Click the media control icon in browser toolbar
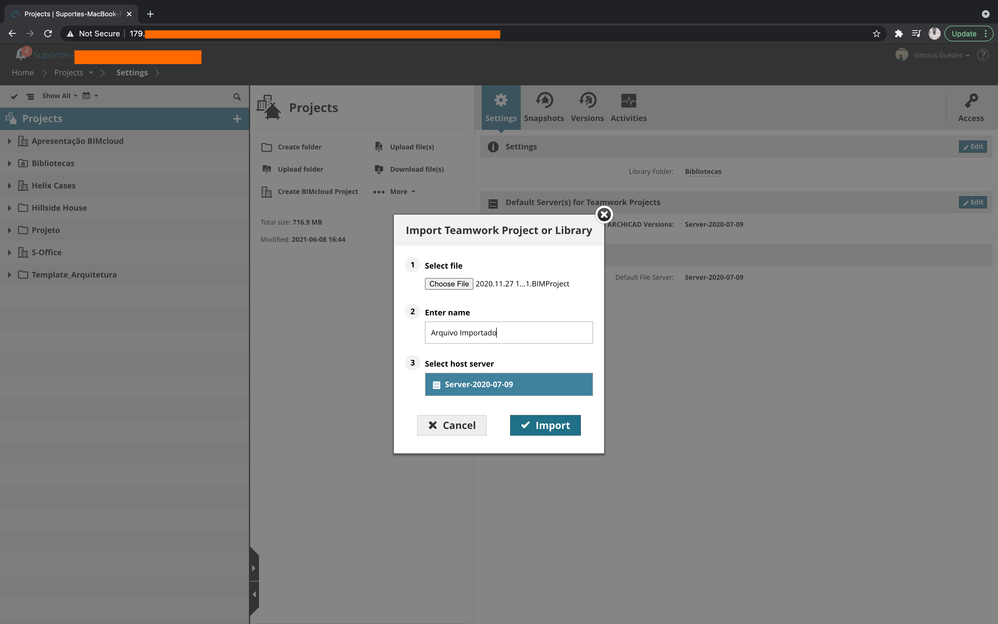 917,34
